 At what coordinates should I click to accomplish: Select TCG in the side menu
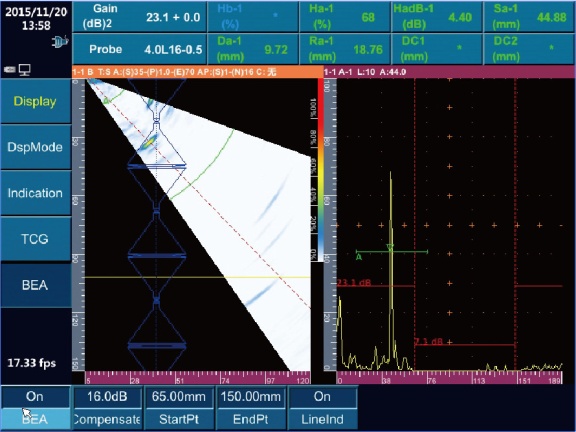[36, 239]
